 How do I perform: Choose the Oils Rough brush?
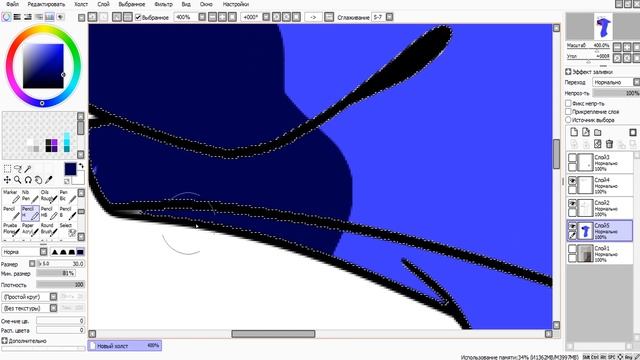[x=49, y=196]
